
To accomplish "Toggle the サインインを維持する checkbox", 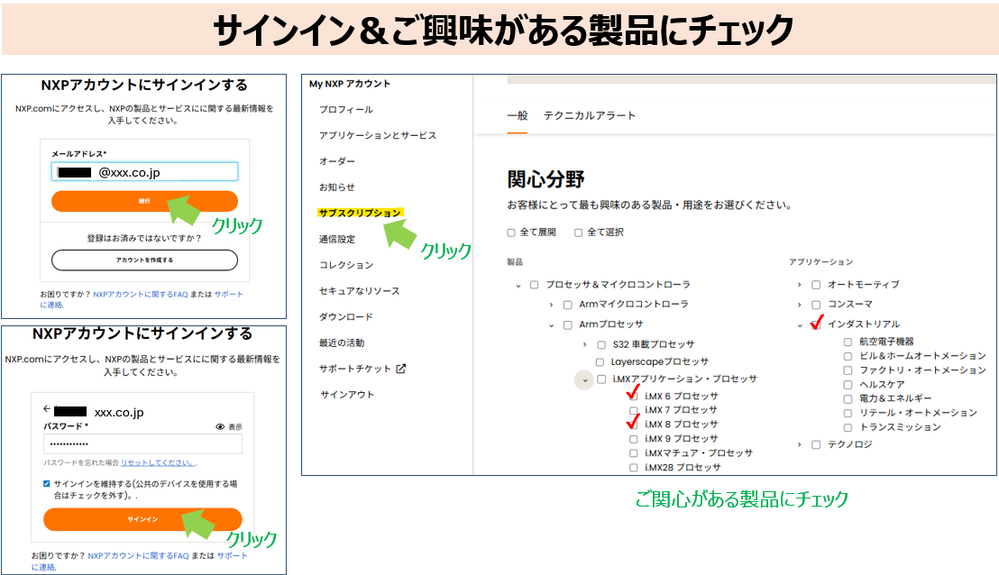I will 47,483.
